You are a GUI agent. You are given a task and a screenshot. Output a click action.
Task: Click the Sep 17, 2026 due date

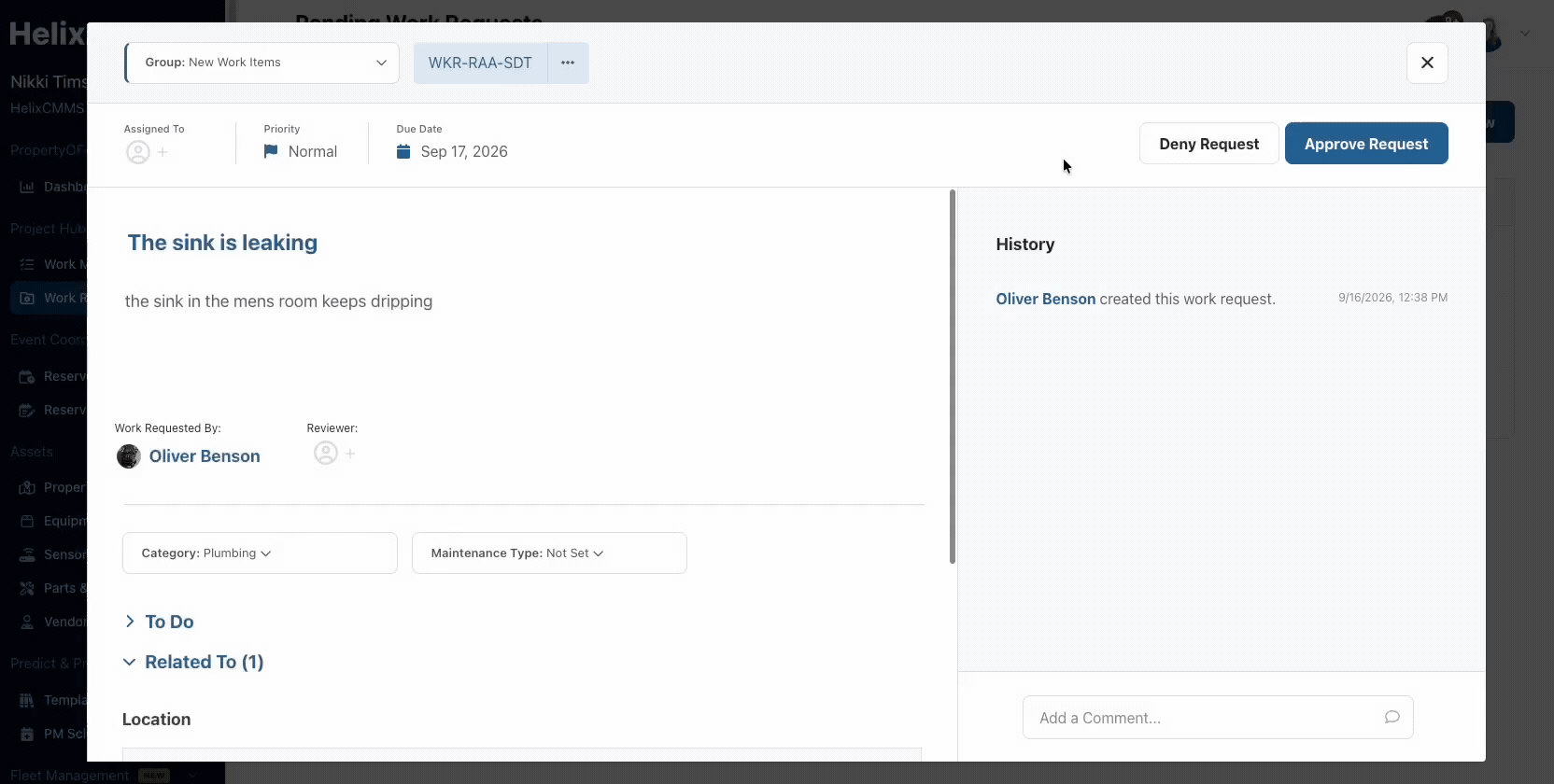(464, 151)
